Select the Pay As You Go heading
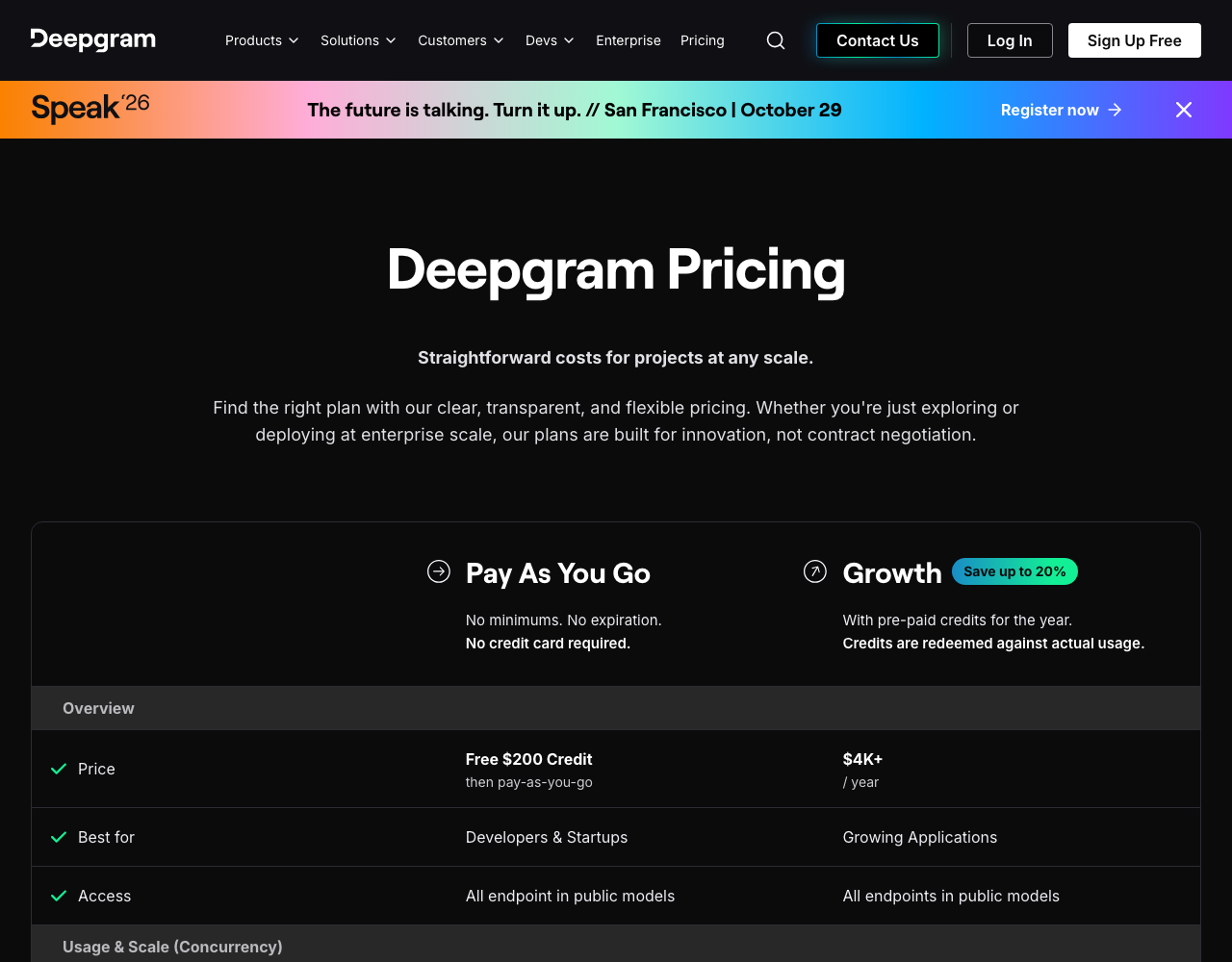The image size is (1232, 962). 558,573
